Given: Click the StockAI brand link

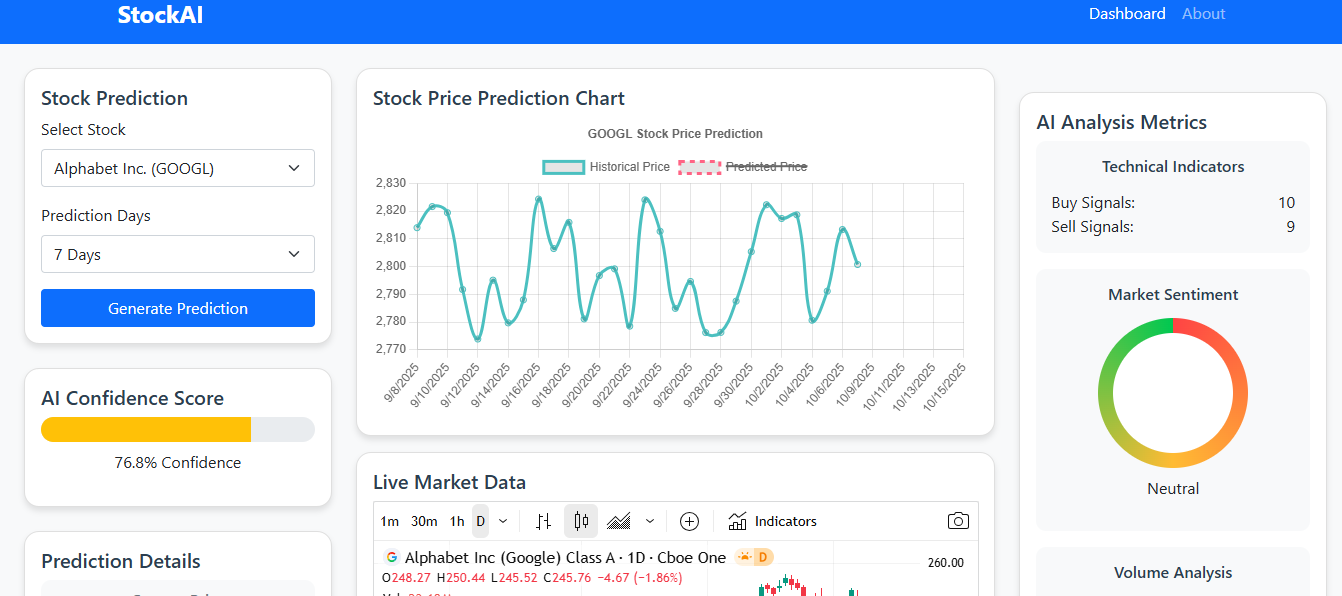Looking at the screenshot, I should pyautogui.click(x=160, y=15).
